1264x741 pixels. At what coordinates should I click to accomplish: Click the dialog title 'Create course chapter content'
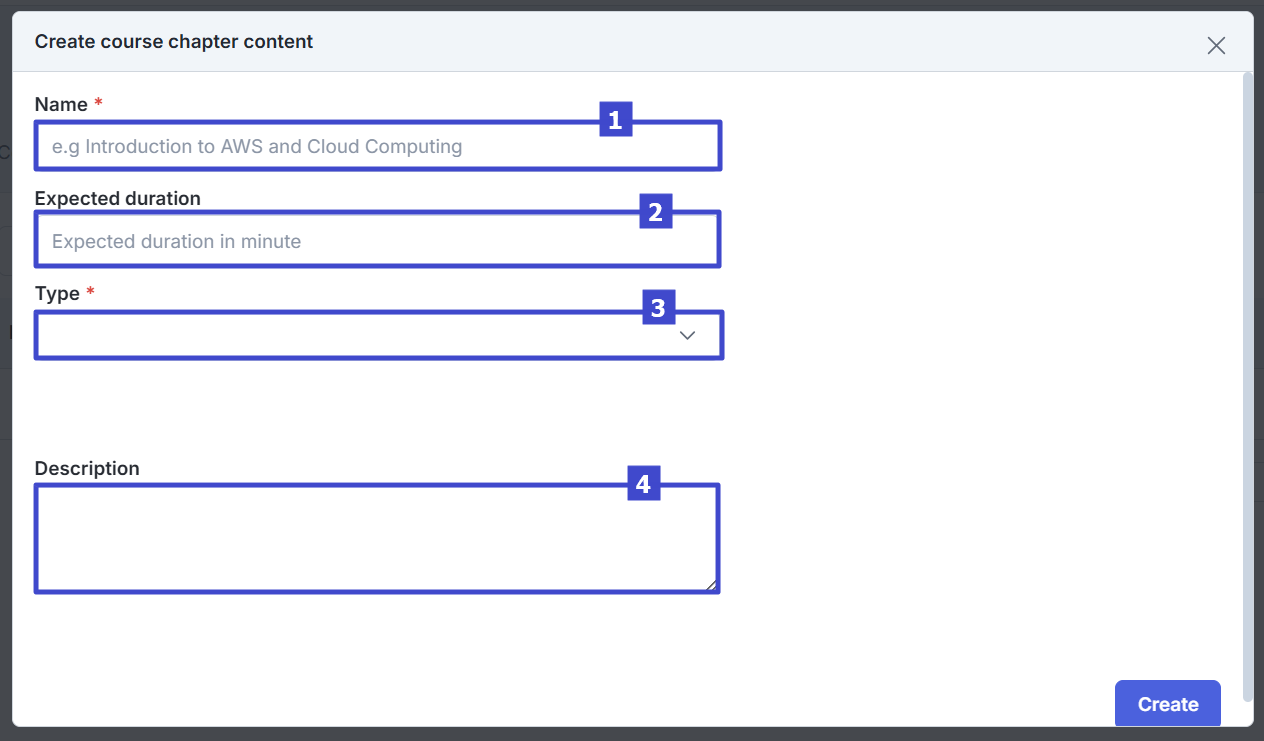coord(174,42)
